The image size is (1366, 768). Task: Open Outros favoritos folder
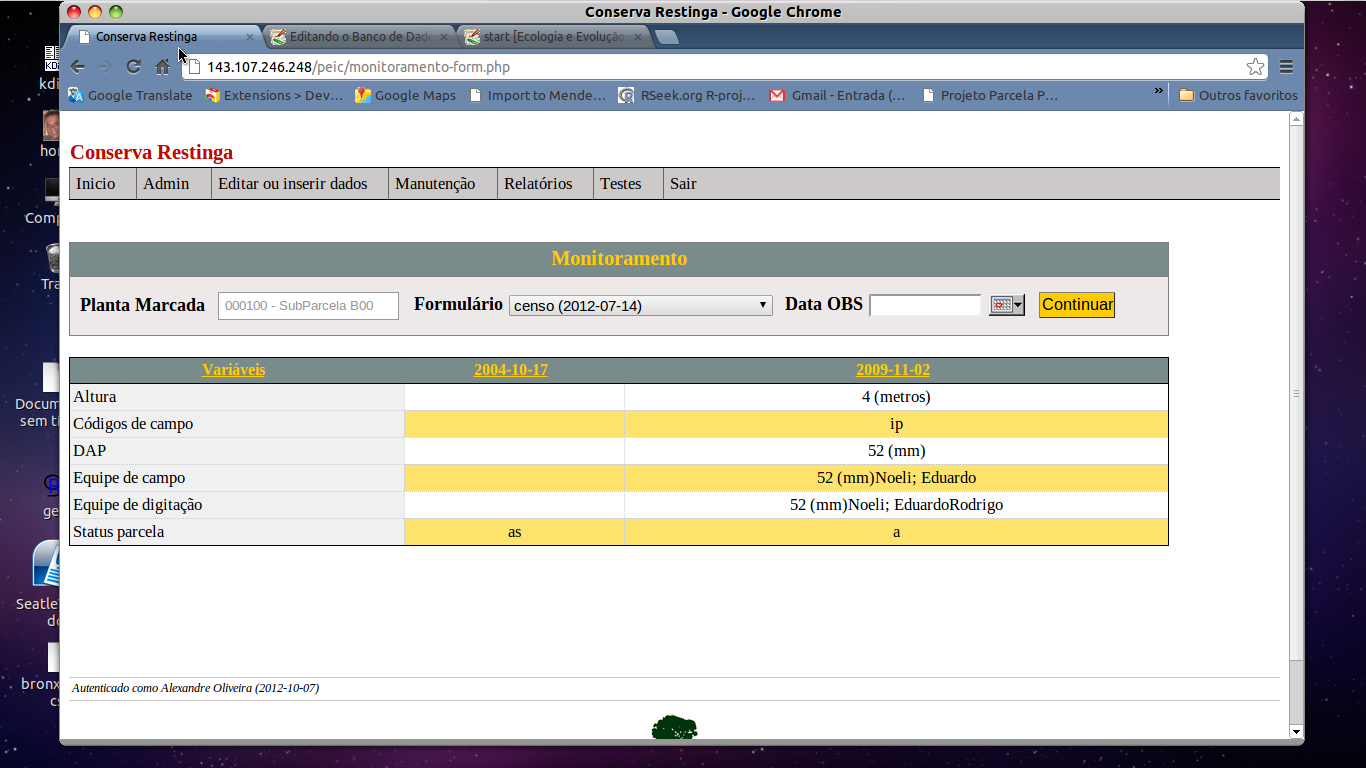coord(1238,96)
